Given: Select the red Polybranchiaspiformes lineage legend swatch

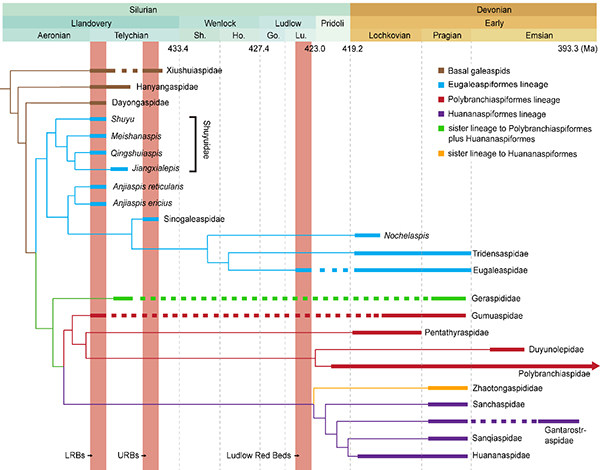Looking at the screenshot, I should click(443, 99).
